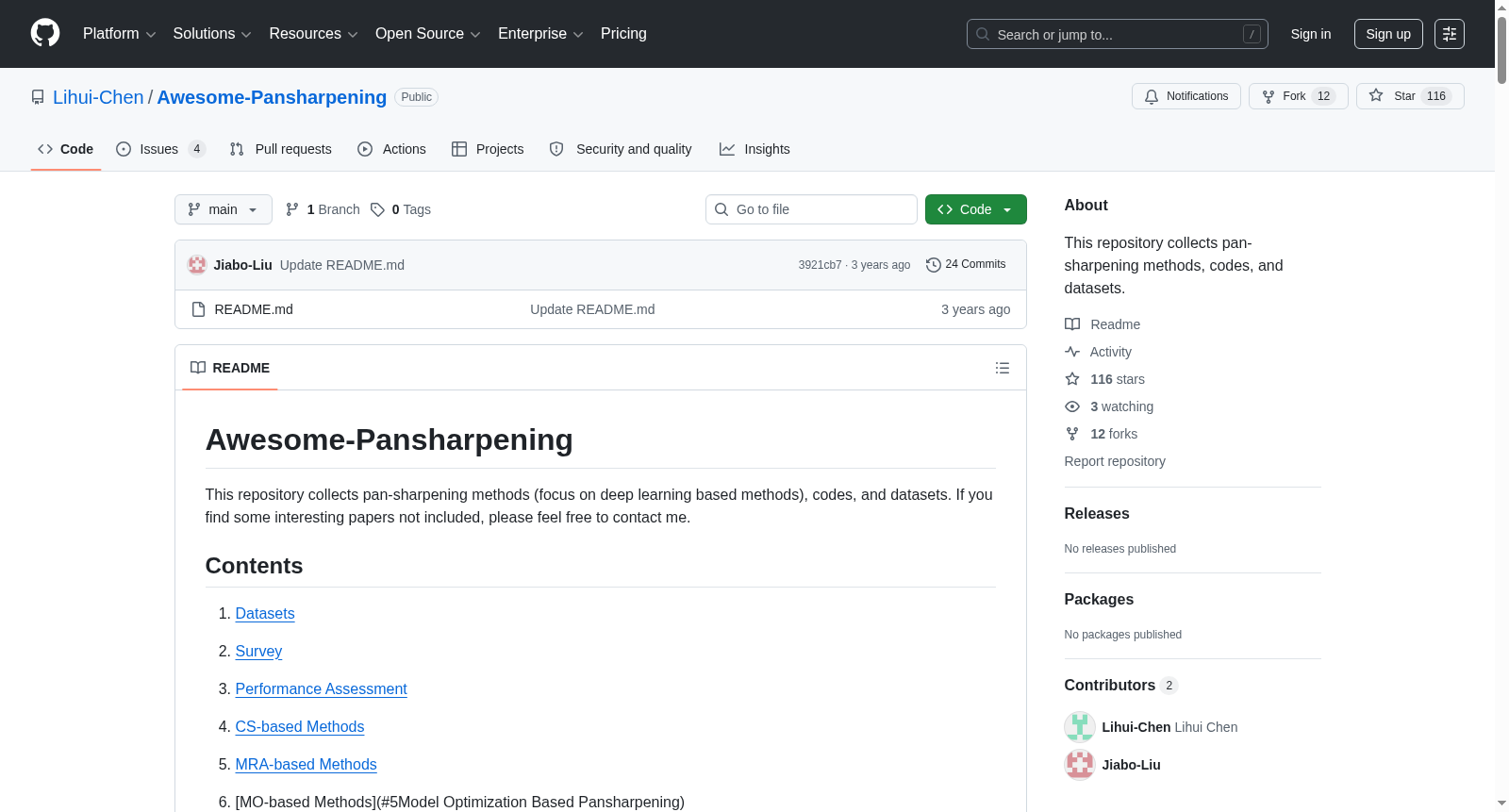Click the 1 Branch link
Viewport: 1509px width, 812px height.
tap(323, 209)
